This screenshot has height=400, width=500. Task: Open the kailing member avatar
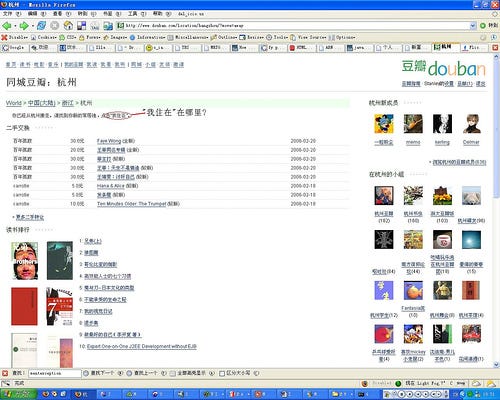pyautogui.click(x=442, y=124)
